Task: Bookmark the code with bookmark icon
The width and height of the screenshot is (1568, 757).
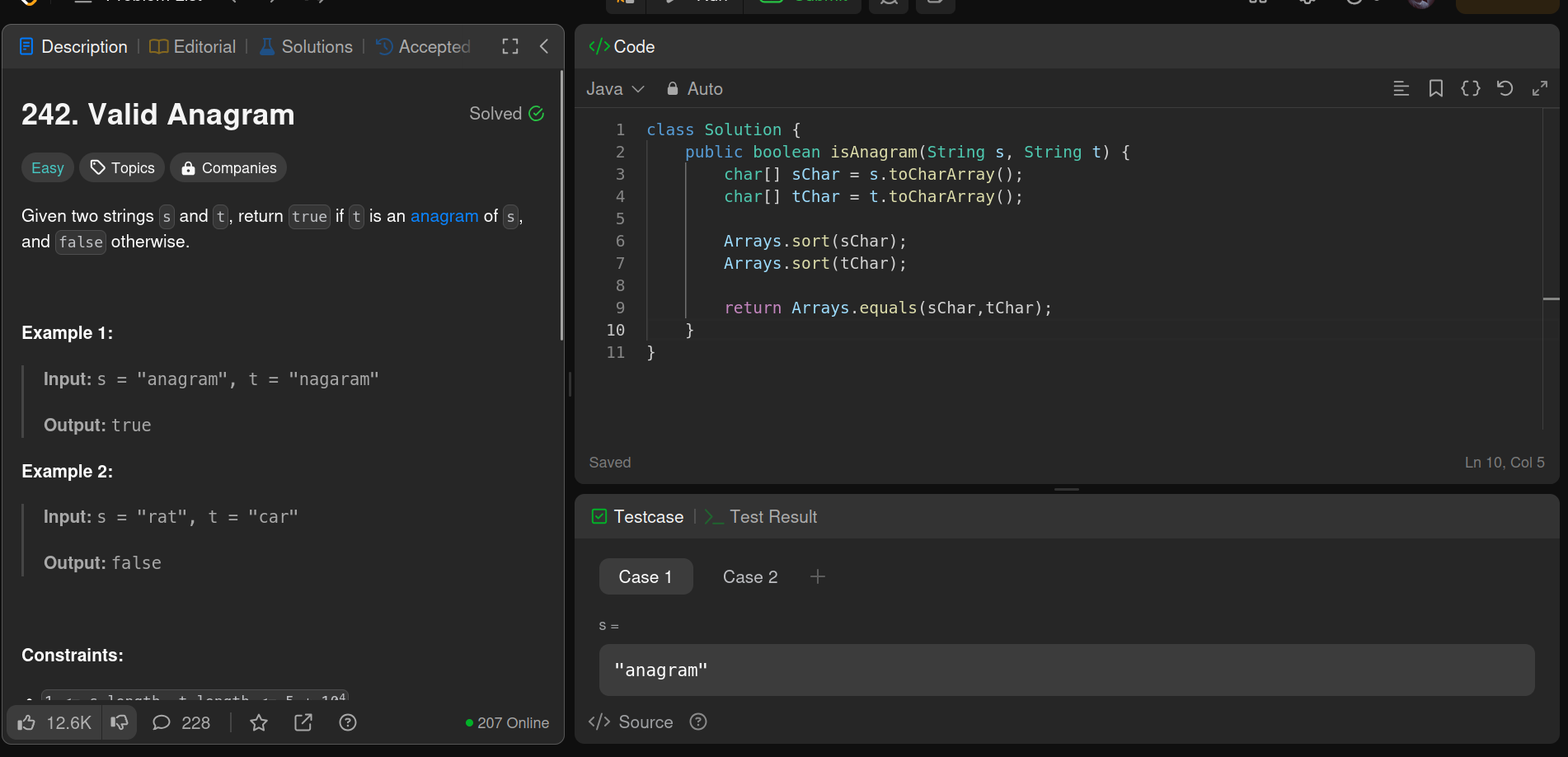Action: pos(1435,89)
